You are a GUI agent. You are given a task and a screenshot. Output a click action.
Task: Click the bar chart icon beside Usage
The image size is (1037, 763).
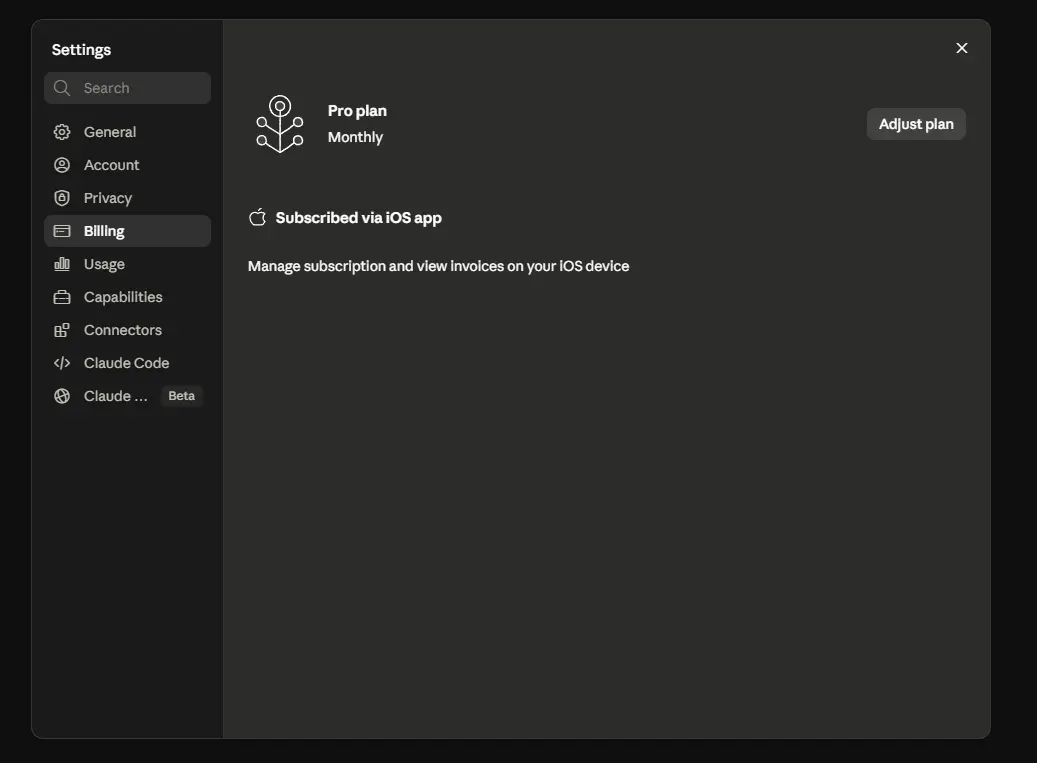(62, 264)
